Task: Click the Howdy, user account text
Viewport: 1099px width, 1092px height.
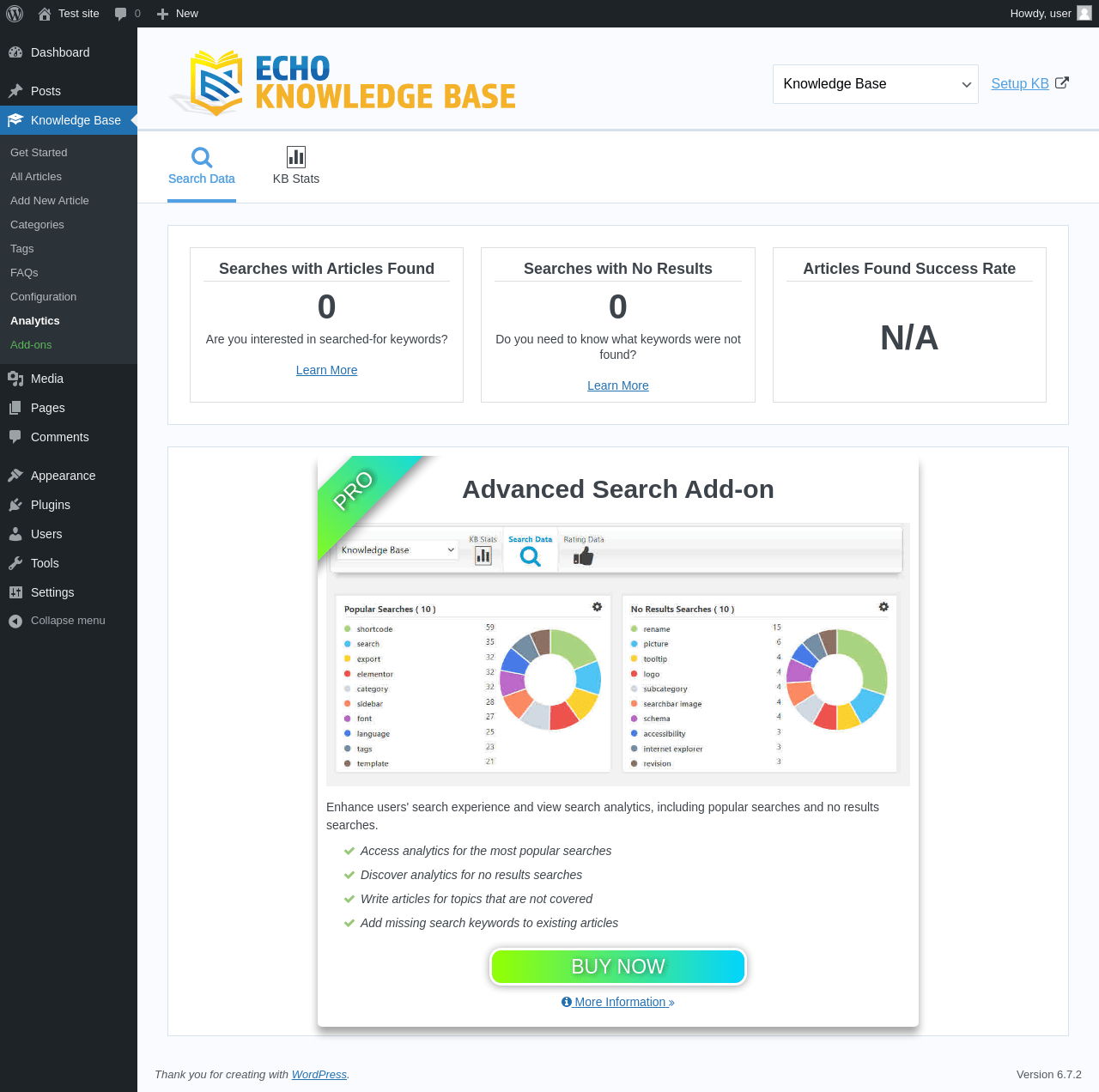Action: (1041, 14)
